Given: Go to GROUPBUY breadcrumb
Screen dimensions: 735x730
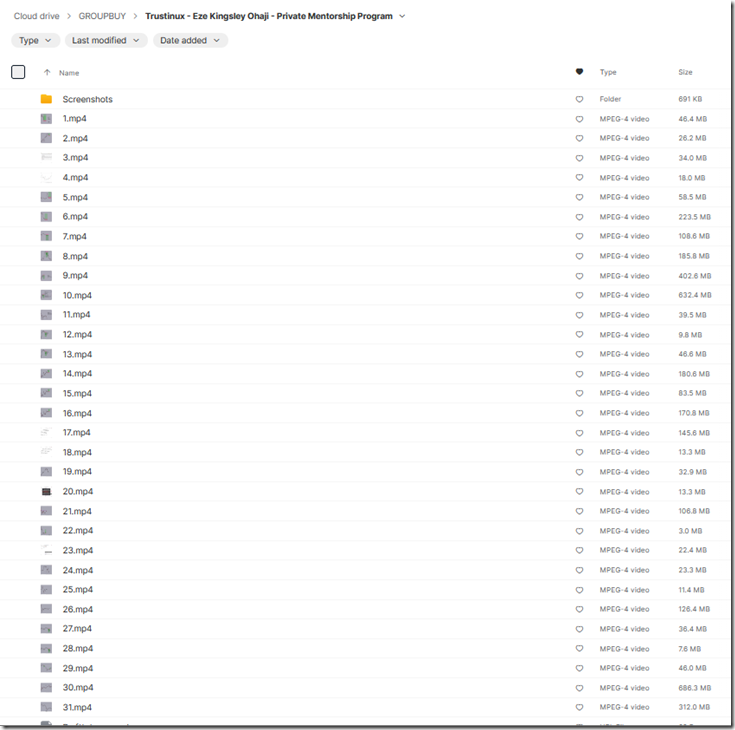Looking at the screenshot, I should coord(102,16).
